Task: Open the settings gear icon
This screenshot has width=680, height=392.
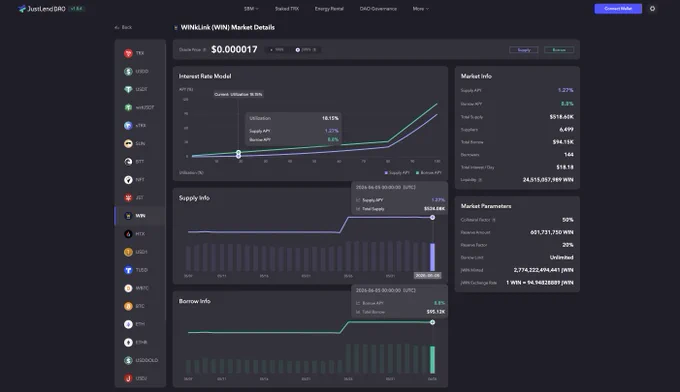Action: pyautogui.click(x=652, y=9)
